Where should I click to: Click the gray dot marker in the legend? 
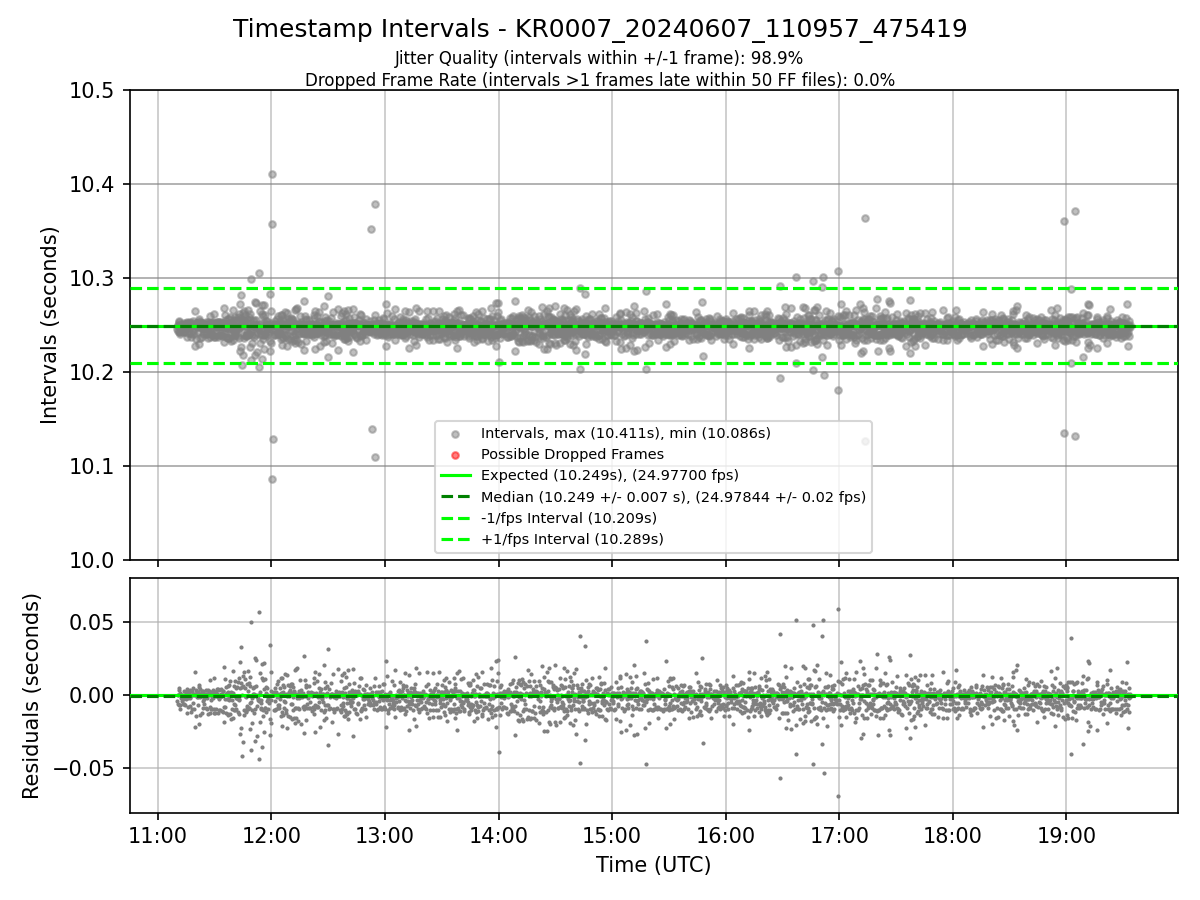pyautogui.click(x=456, y=434)
